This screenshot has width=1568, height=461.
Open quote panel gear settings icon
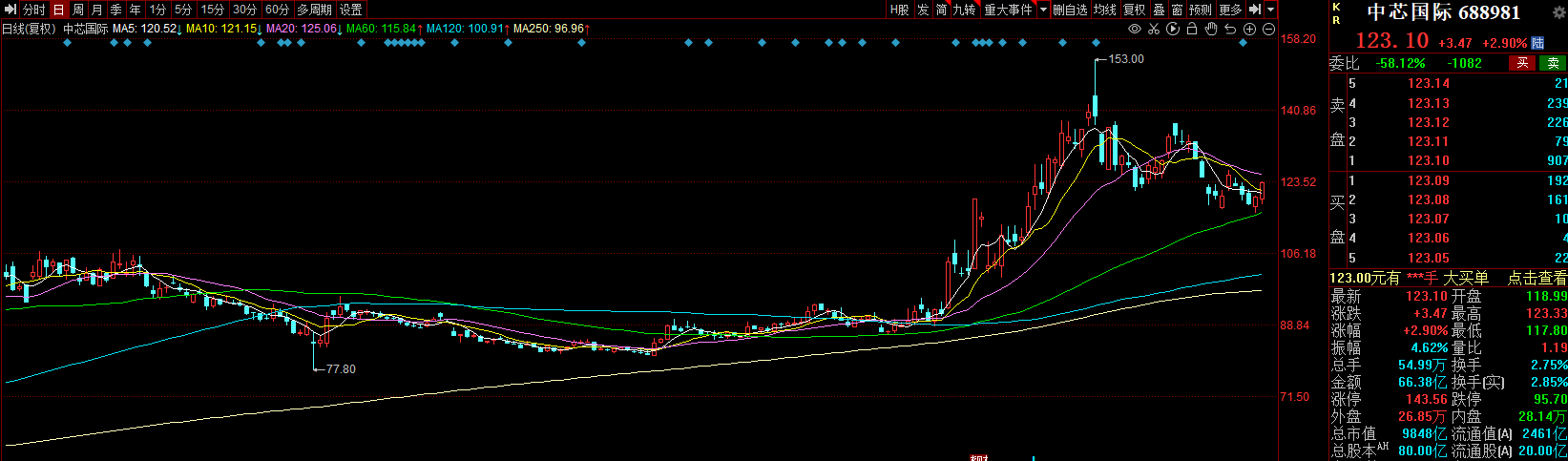[1559, 13]
